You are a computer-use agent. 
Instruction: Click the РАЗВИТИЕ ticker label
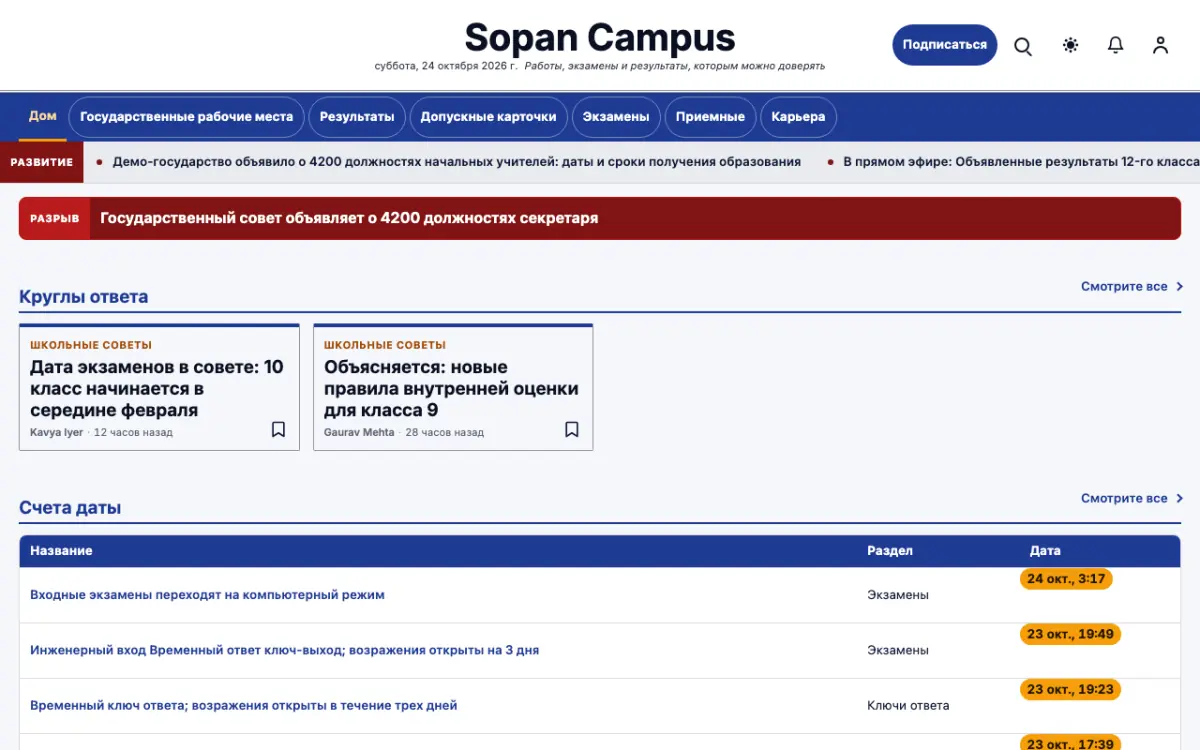tap(41, 162)
